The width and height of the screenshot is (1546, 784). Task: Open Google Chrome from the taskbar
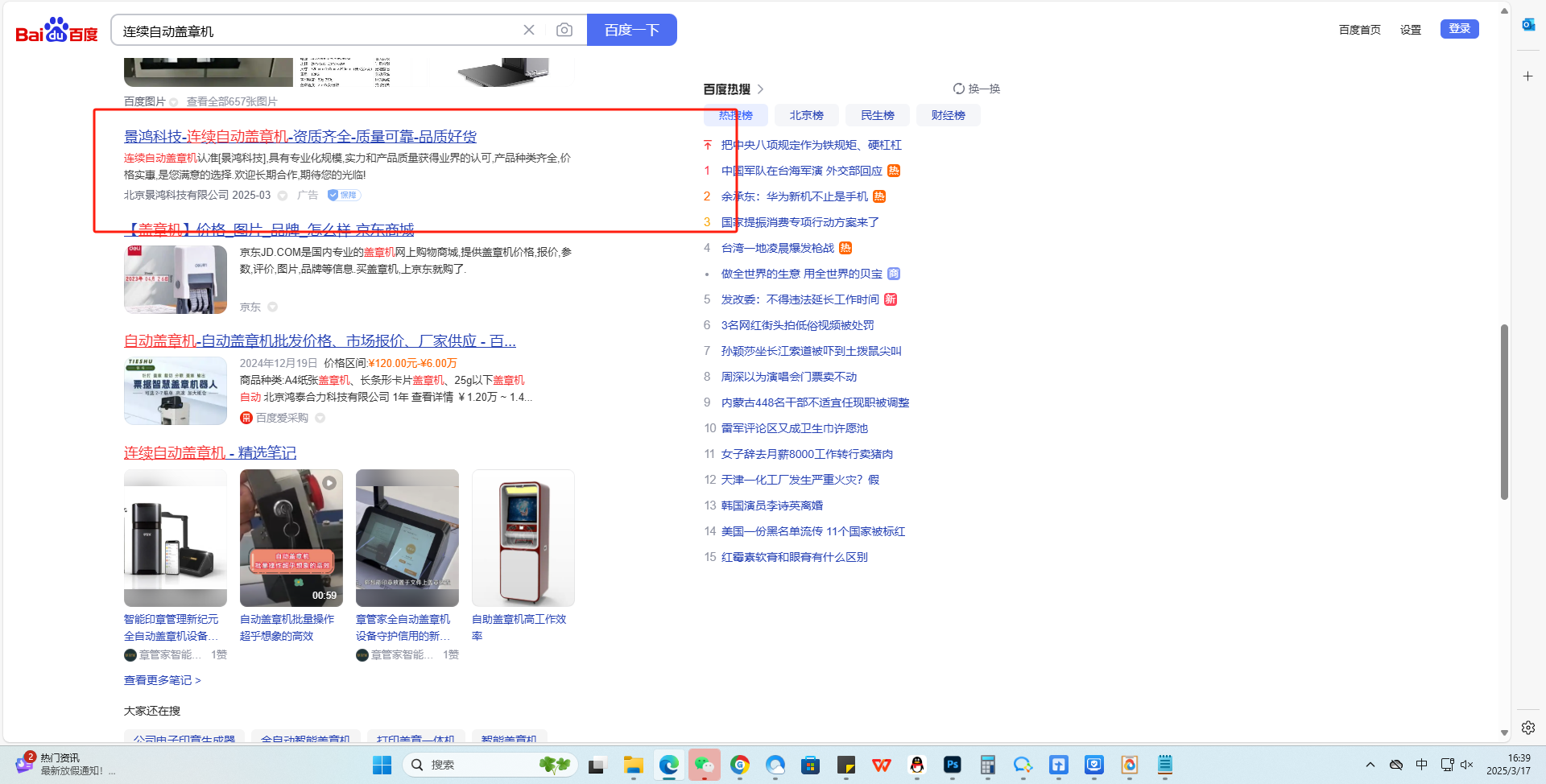click(x=740, y=765)
